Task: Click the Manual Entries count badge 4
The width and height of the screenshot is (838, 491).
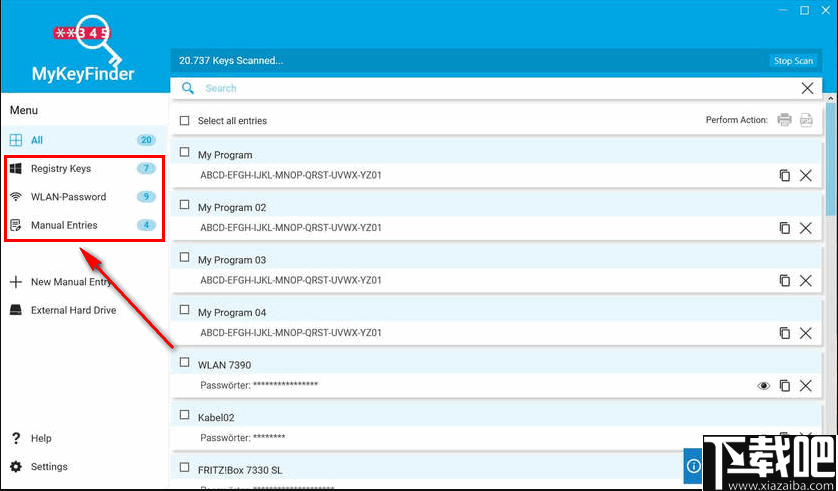Action: coord(146,225)
